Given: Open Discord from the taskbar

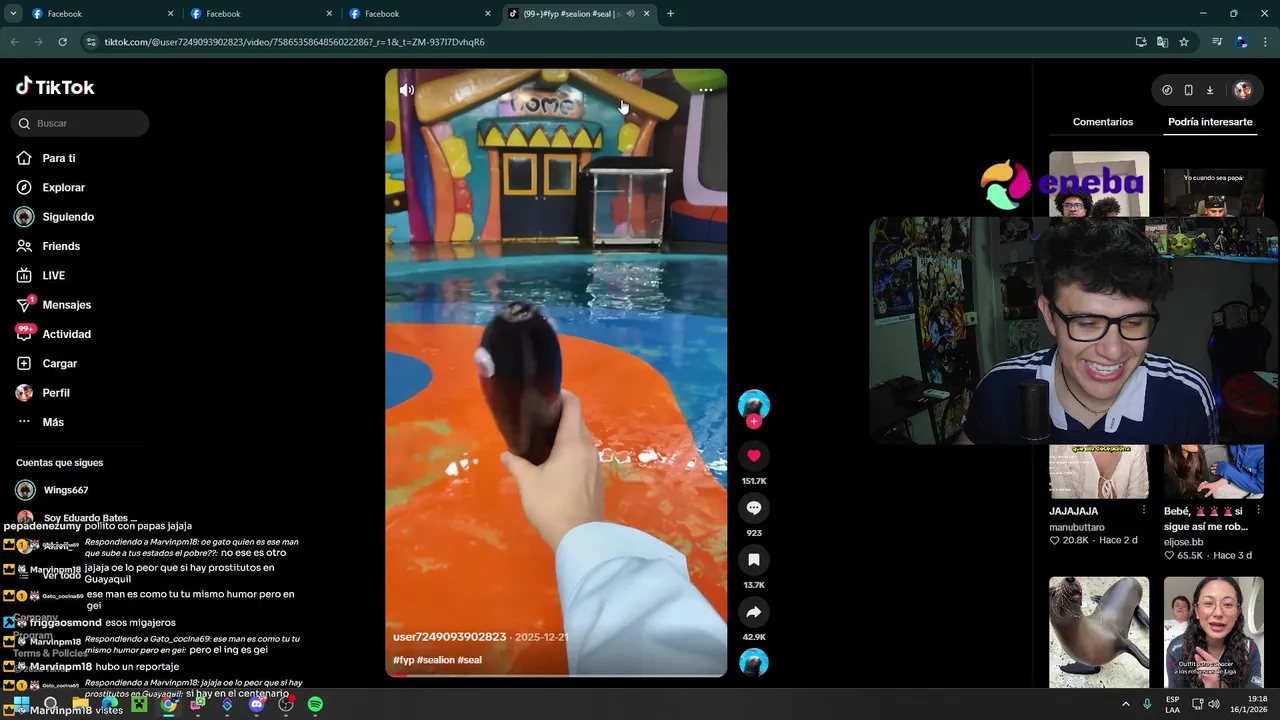Looking at the screenshot, I should coord(257,704).
